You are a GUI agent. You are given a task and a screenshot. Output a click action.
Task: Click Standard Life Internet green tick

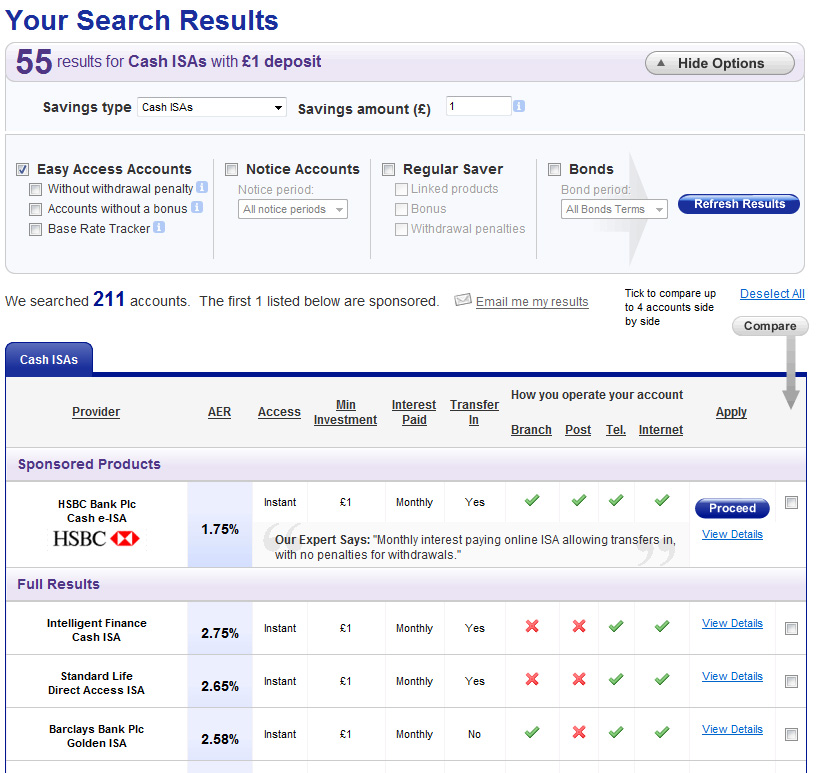[662, 679]
